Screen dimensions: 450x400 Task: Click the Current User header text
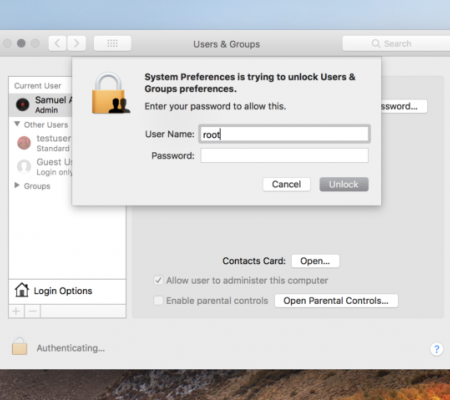tap(38, 86)
